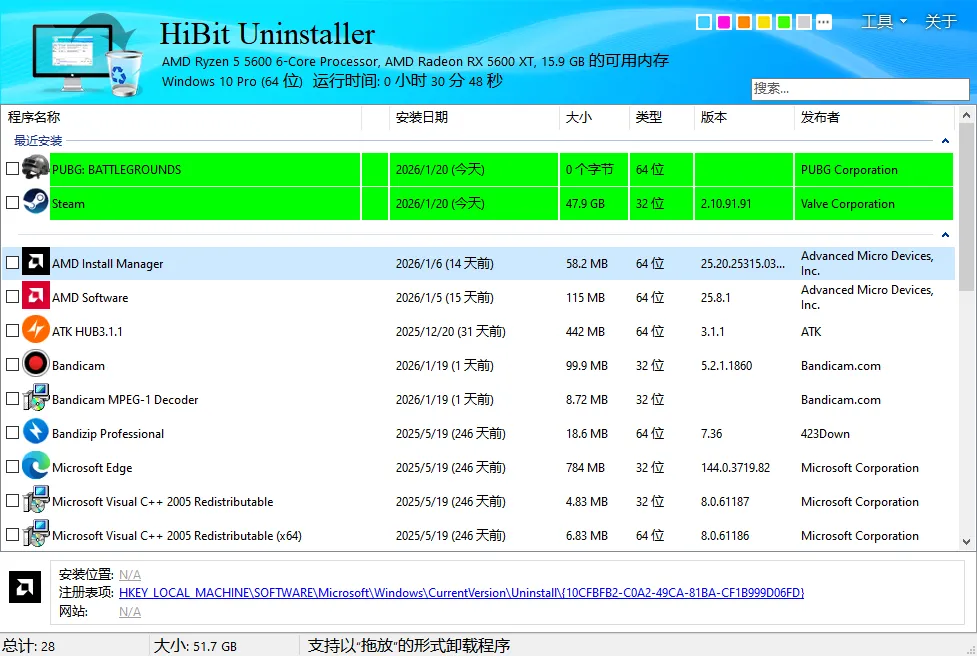Image resolution: width=977 pixels, height=656 pixels.
Task: Open the 关于 menu
Action: tap(940, 22)
